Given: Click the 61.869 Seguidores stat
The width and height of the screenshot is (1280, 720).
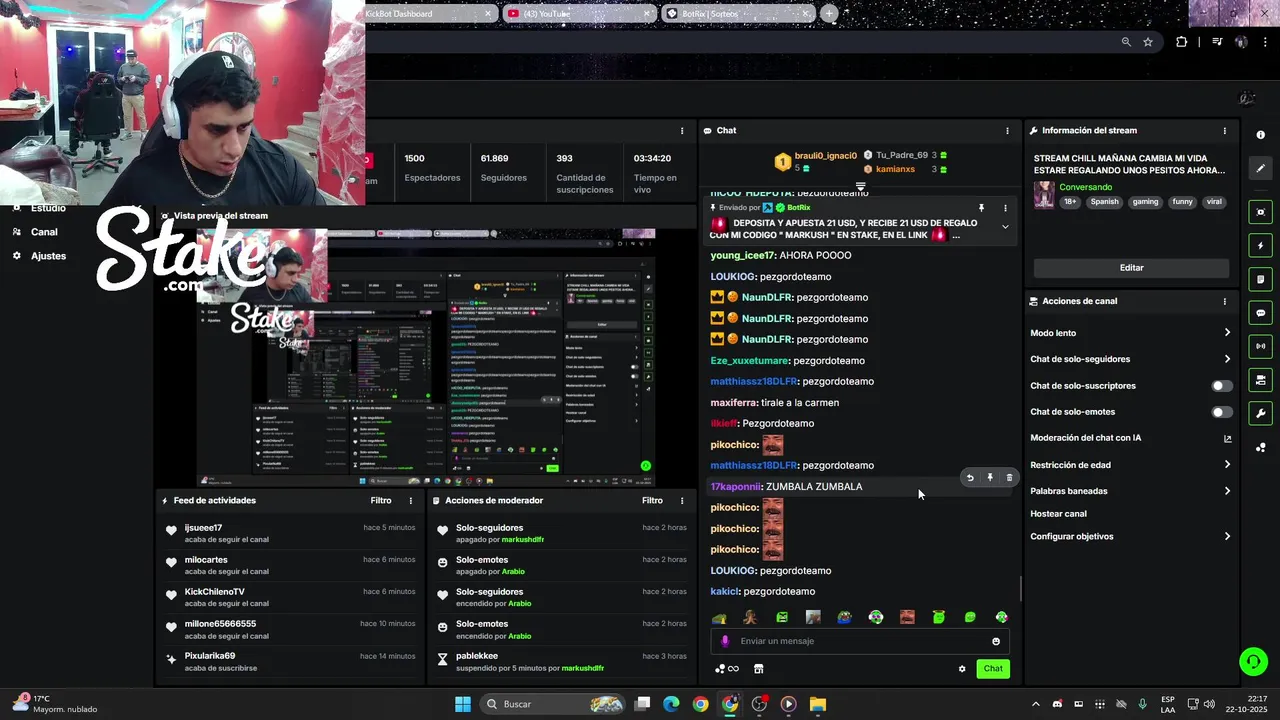Looking at the screenshot, I should point(503,167).
